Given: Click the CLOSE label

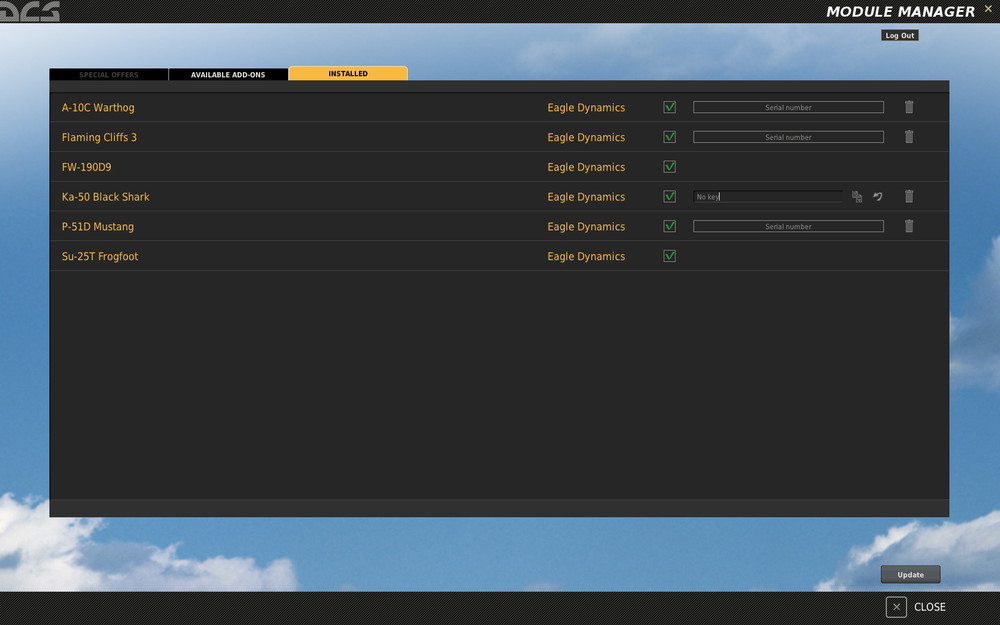Looking at the screenshot, I should click(x=930, y=607).
